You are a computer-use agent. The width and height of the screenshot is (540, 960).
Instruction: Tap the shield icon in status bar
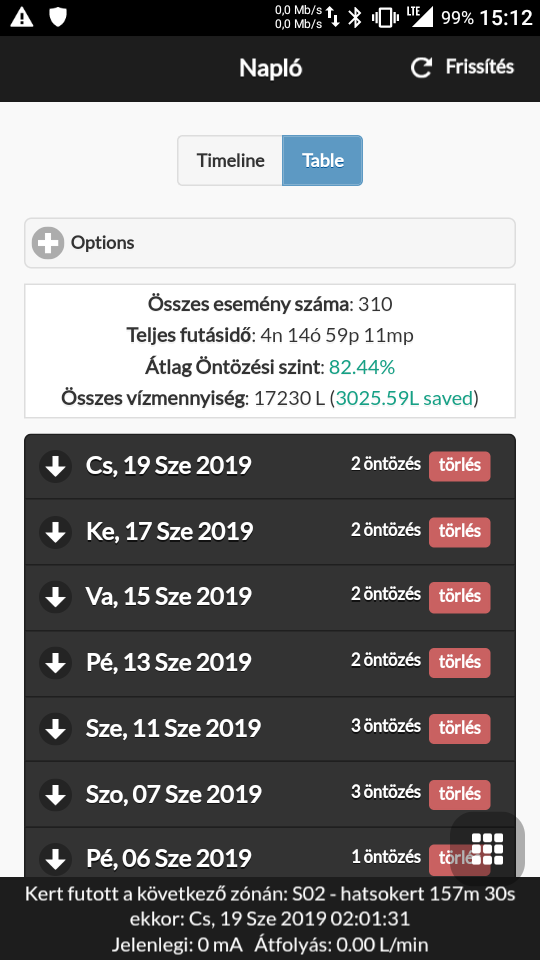coord(58,17)
